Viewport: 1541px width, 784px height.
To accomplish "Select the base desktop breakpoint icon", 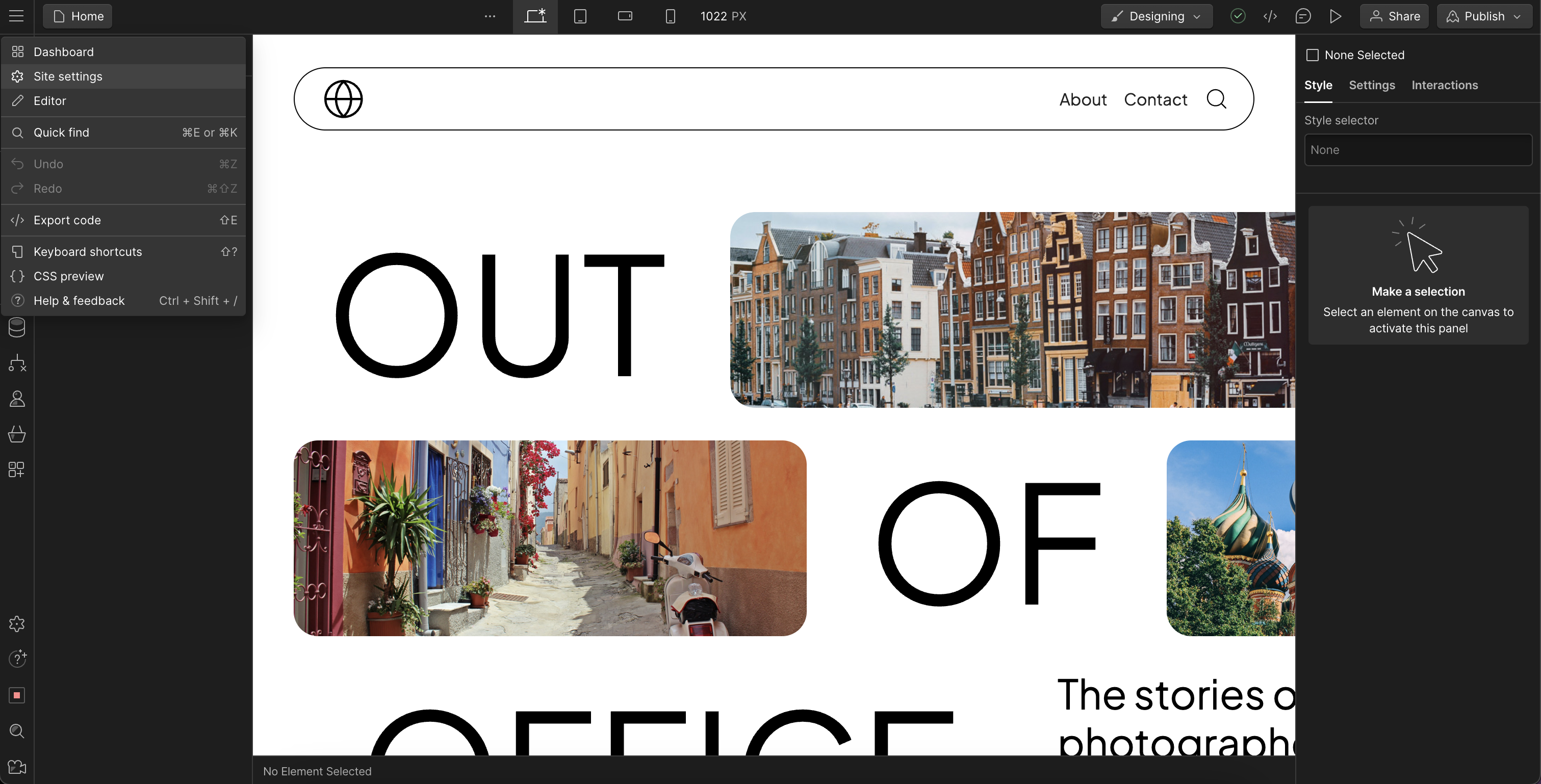I will (x=535, y=16).
